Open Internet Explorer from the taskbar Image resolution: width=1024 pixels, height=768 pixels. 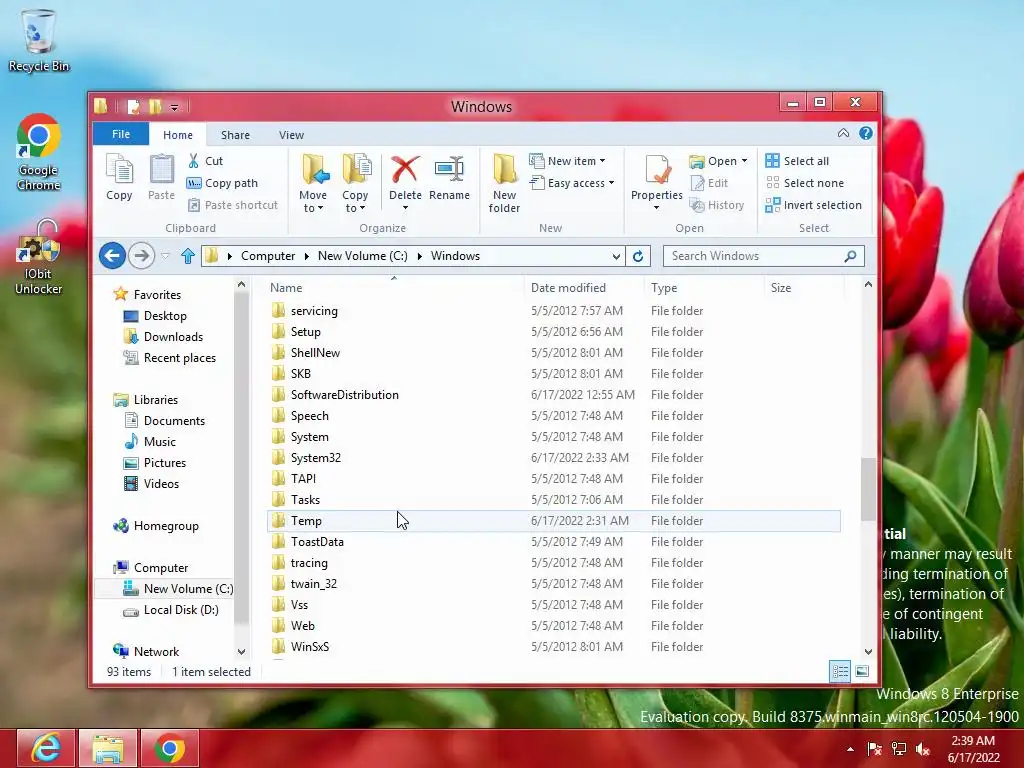(x=46, y=748)
